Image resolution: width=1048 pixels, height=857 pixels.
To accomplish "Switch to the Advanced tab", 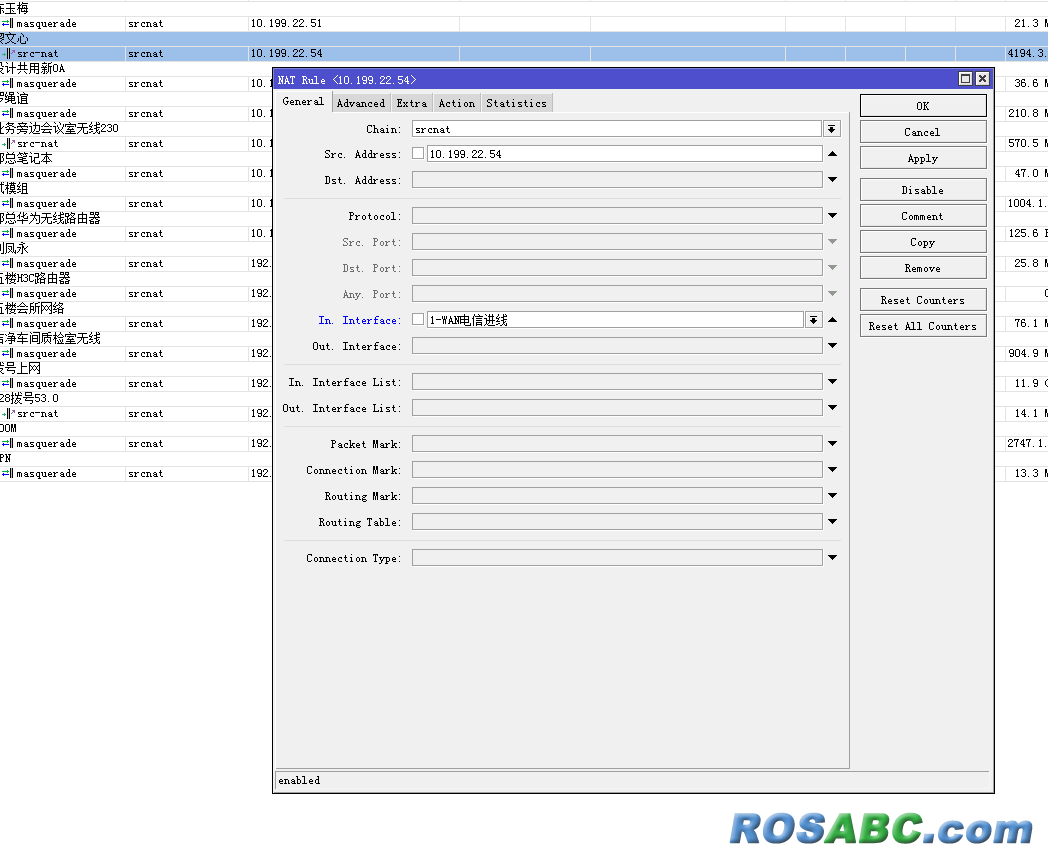I will click(x=360, y=103).
